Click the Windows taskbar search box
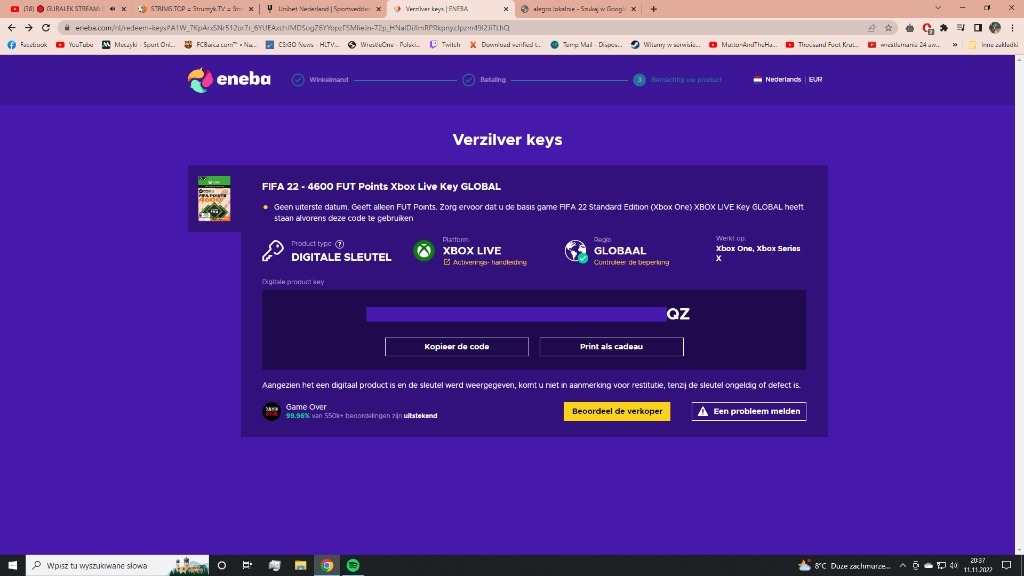Screen dimensions: 1024x576 click(x=118, y=566)
